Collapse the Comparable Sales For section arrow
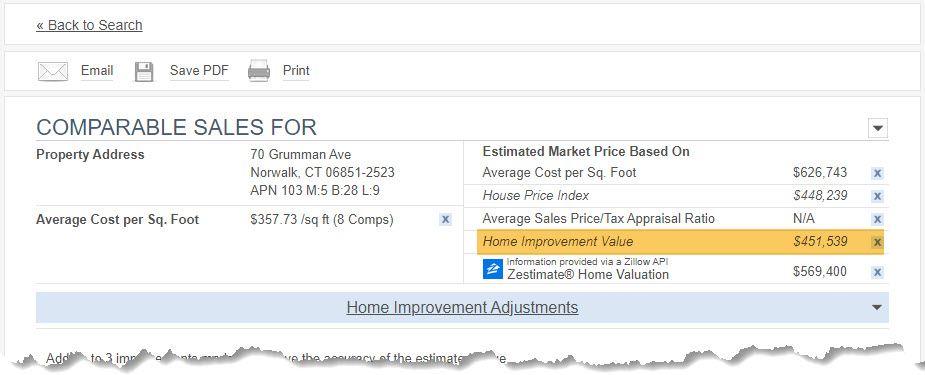Screen dimensions: 925x375 click(878, 128)
